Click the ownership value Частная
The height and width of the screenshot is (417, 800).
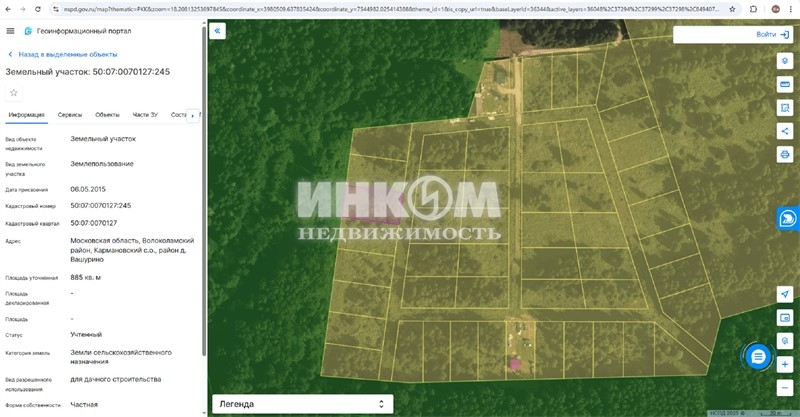pyautogui.click(x=84, y=405)
